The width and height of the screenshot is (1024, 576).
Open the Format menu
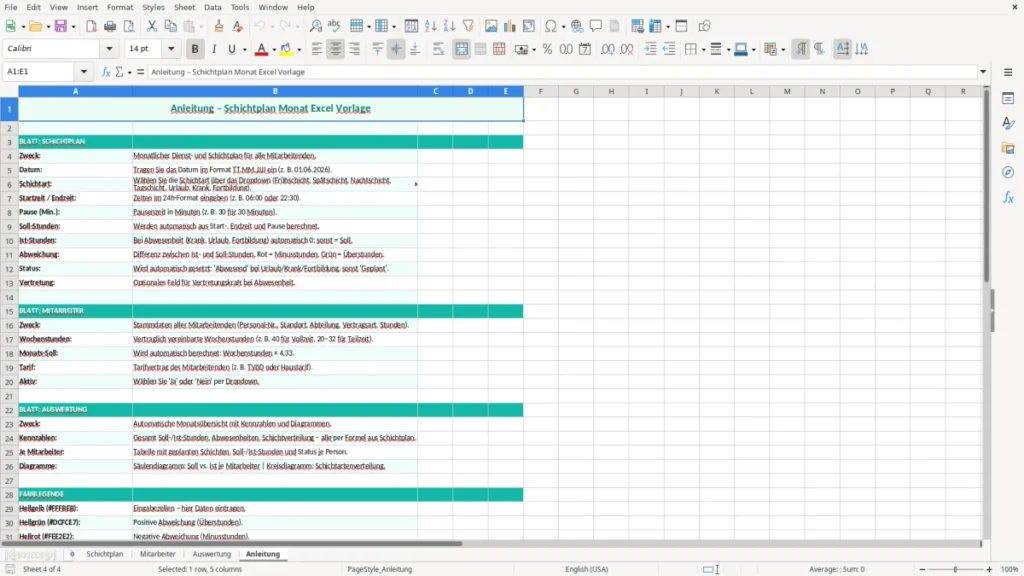click(120, 7)
